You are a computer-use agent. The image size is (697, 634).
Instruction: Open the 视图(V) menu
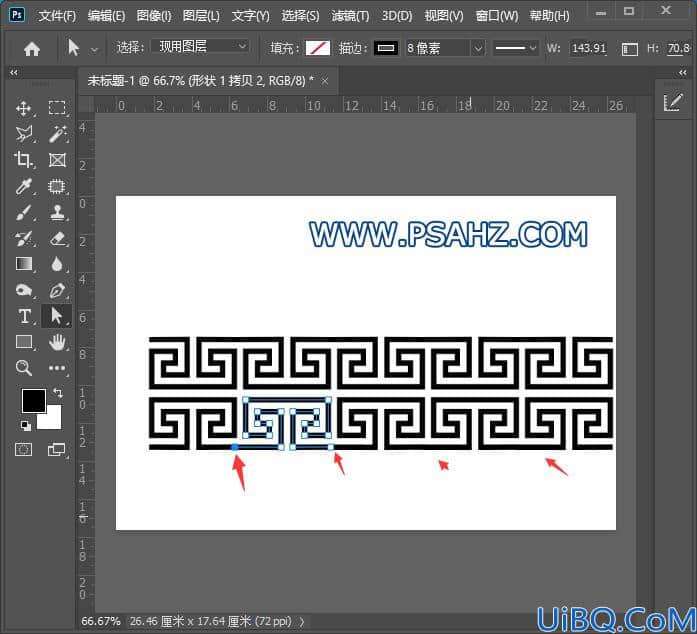tap(444, 16)
